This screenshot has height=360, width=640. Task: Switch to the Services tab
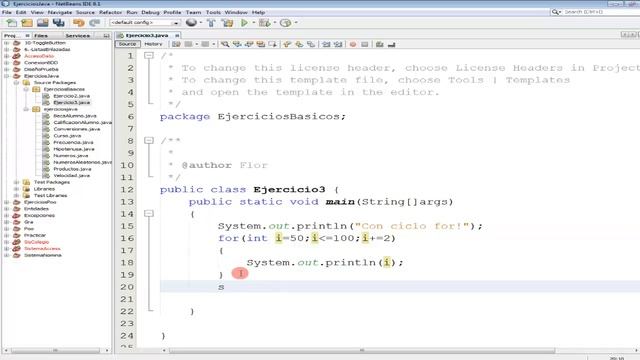[x=78, y=36]
